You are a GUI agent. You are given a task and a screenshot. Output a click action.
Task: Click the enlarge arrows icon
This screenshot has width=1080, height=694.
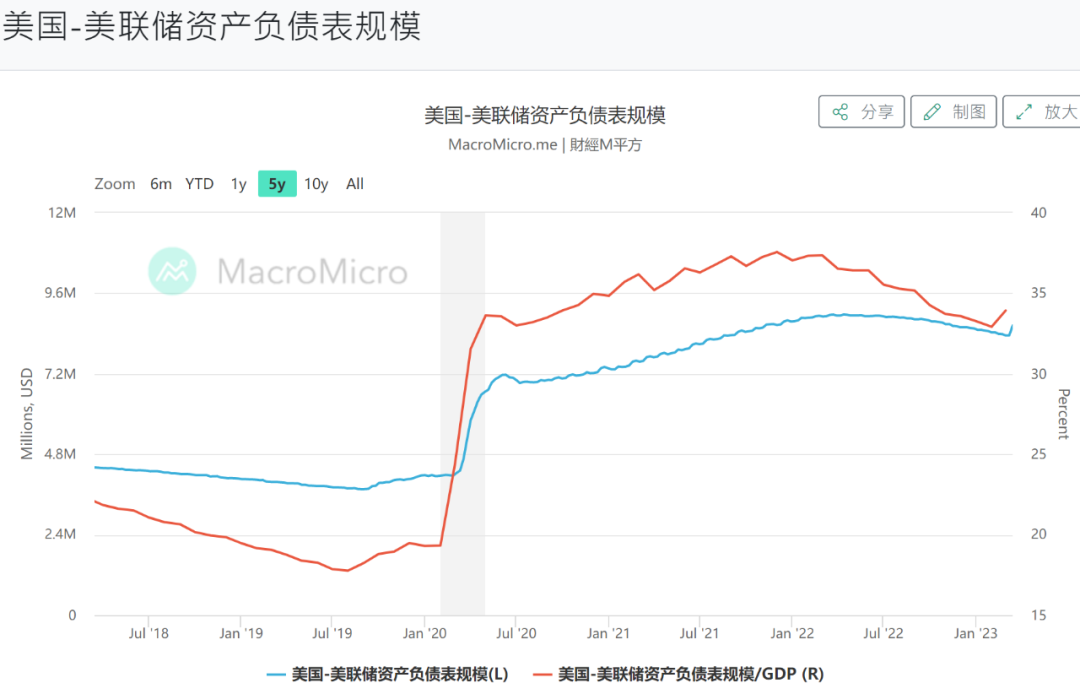(x=1024, y=112)
